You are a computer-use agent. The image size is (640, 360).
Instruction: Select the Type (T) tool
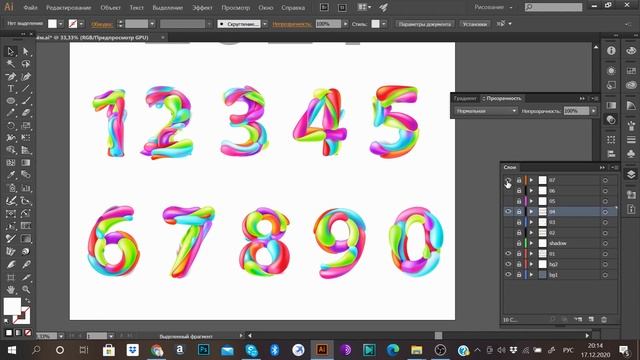11,89
